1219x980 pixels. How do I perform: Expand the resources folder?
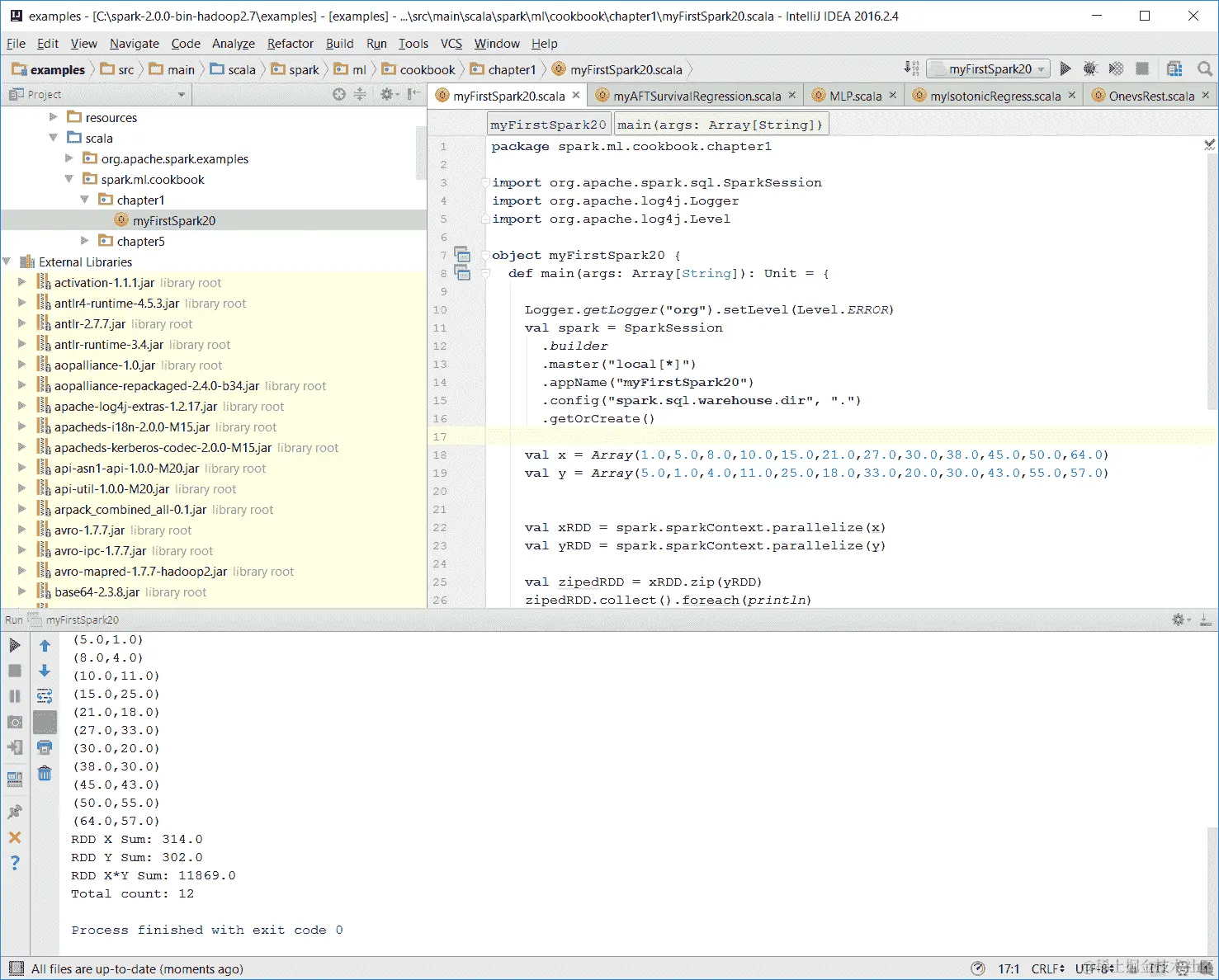point(54,117)
